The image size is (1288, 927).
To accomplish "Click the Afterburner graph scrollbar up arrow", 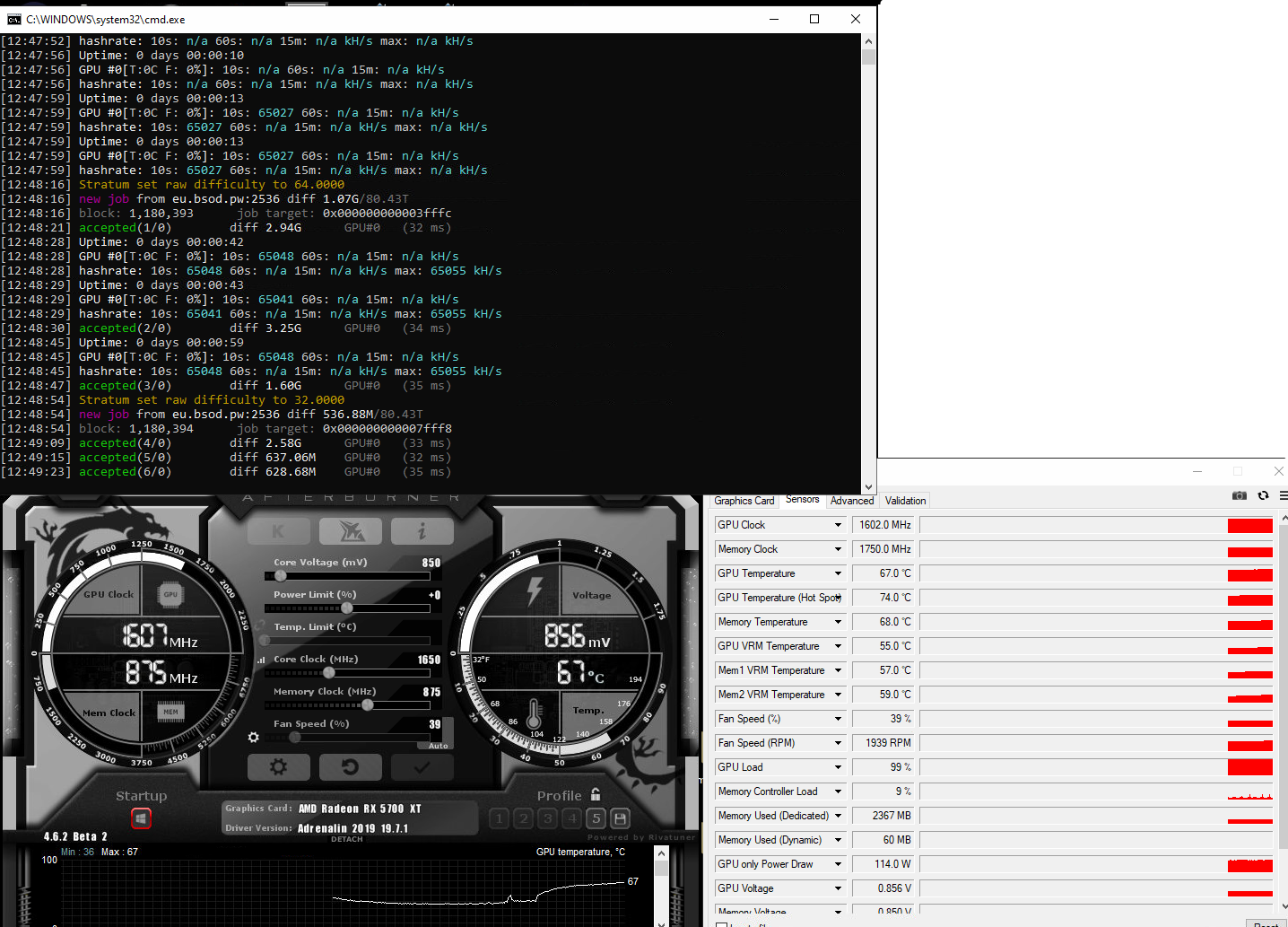I will (662, 853).
